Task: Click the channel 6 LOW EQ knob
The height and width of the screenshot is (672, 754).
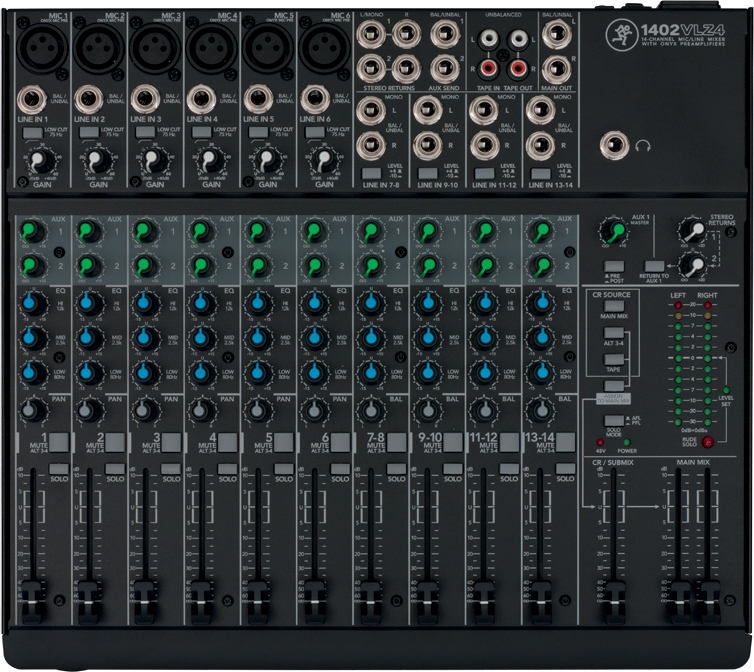Action: 314,374
